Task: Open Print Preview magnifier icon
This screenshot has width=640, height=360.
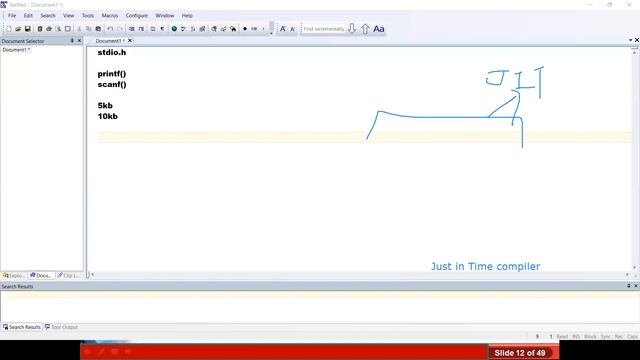Action: click(58, 29)
